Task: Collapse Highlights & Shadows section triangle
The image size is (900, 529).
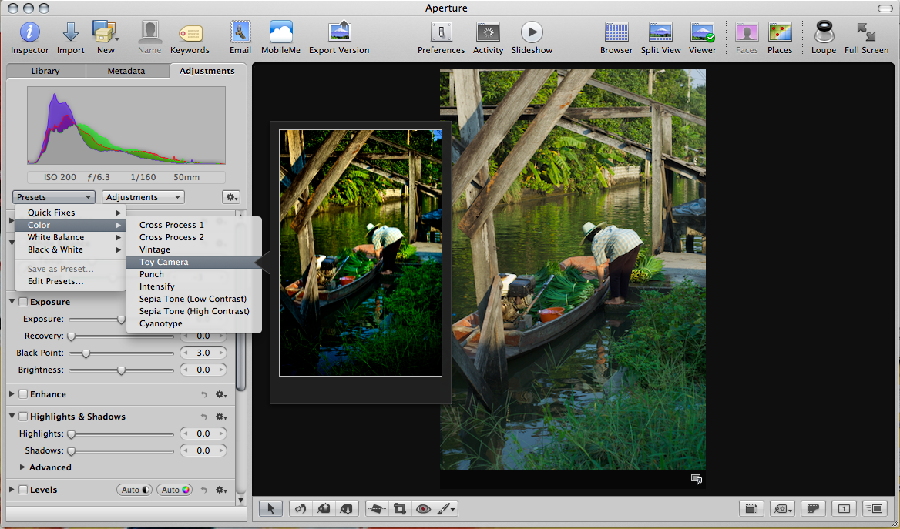Action: click(x=12, y=416)
